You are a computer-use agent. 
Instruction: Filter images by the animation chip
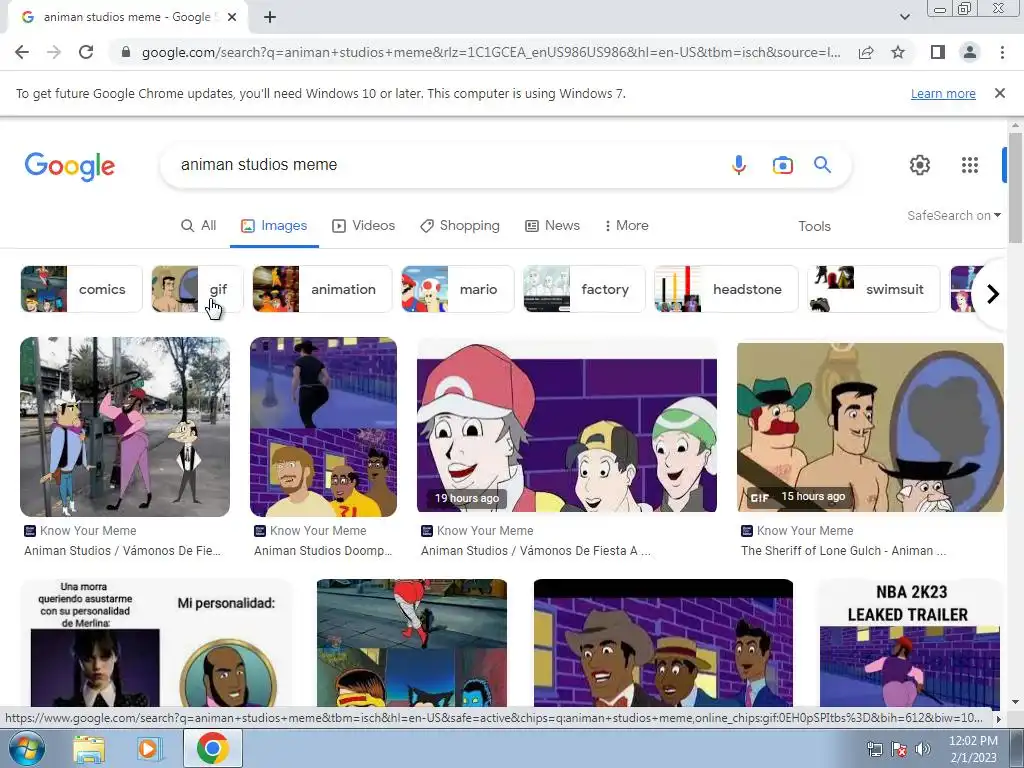coord(322,289)
